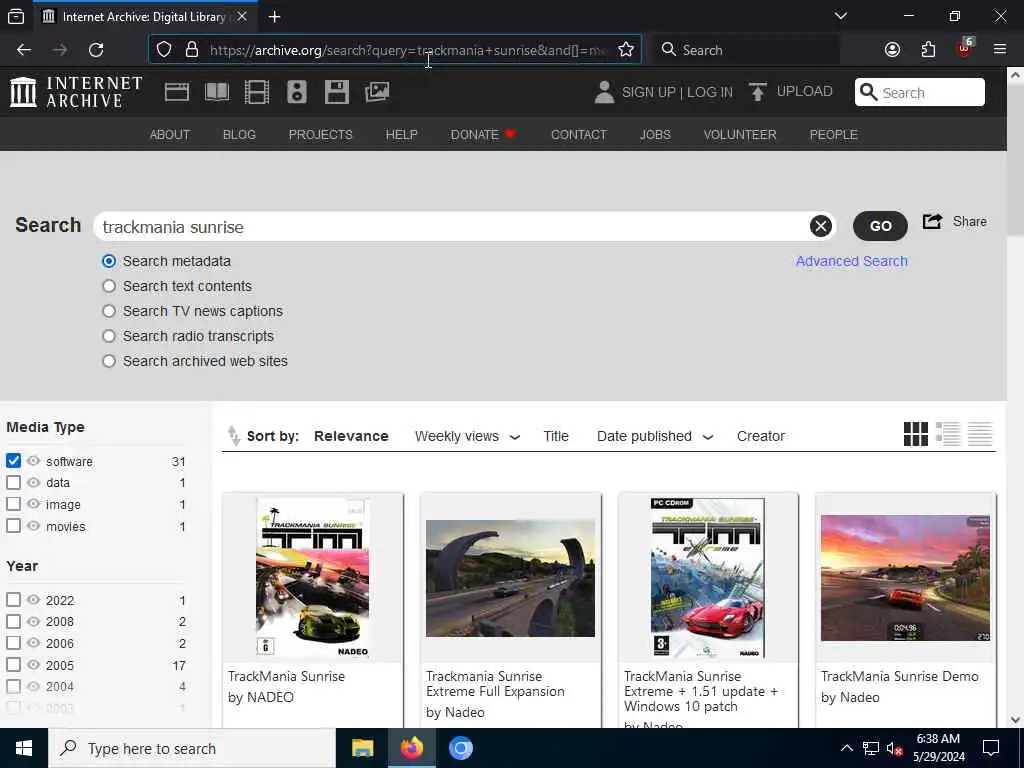Open the Advanced Search link
Image resolution: width=1024 pixels, height=768 pixels.
(852, 261)
